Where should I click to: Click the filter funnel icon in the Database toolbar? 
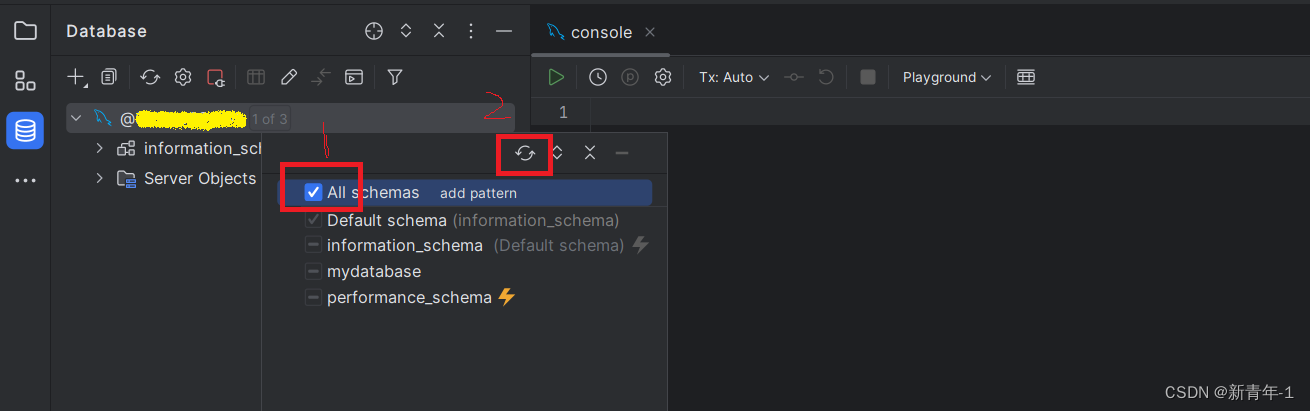point(395,77)
